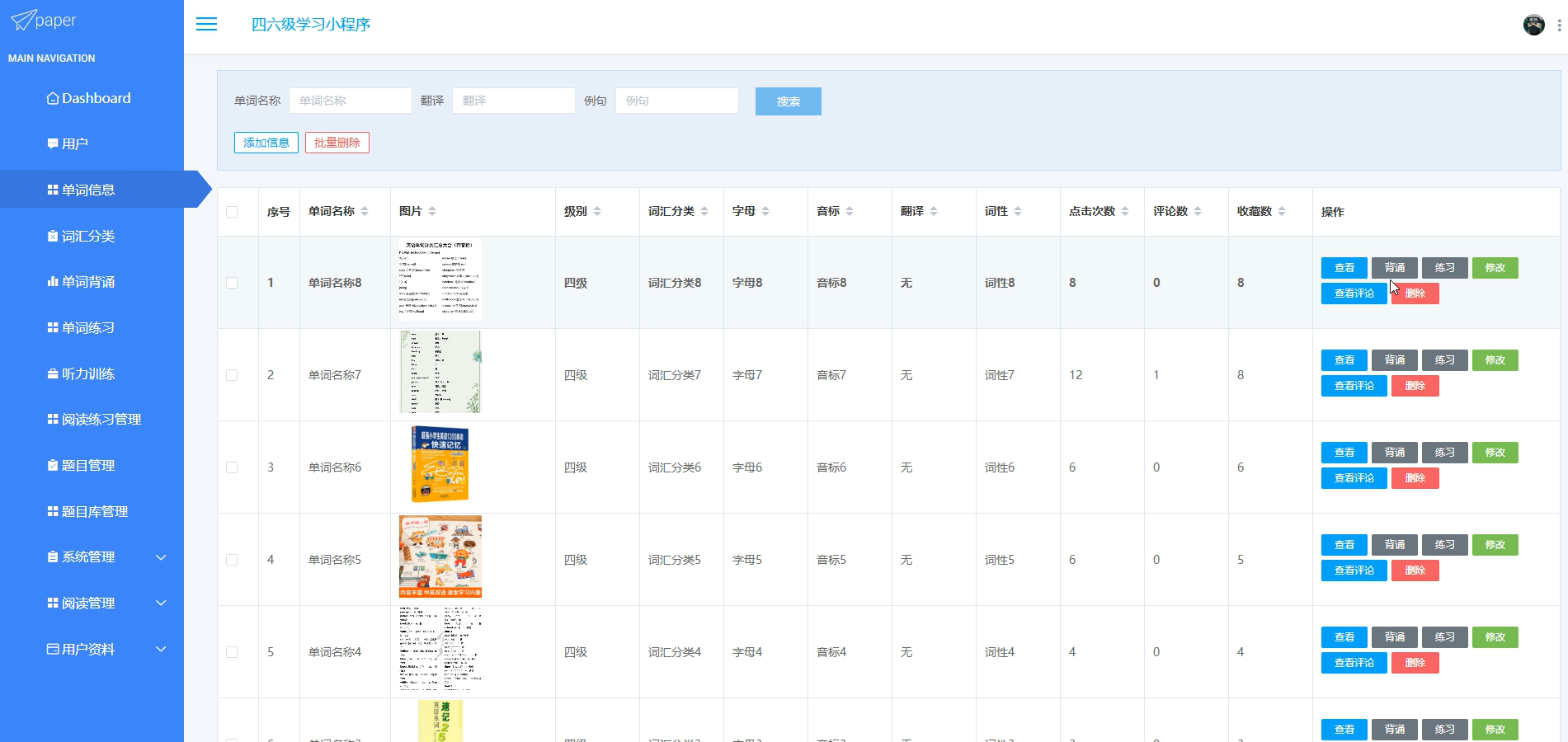The height and width of the screenshot is (742, 1568).
Task: Click the 四六级学习小程序 title
Action: pyautogui.click(x=311, y=25)
